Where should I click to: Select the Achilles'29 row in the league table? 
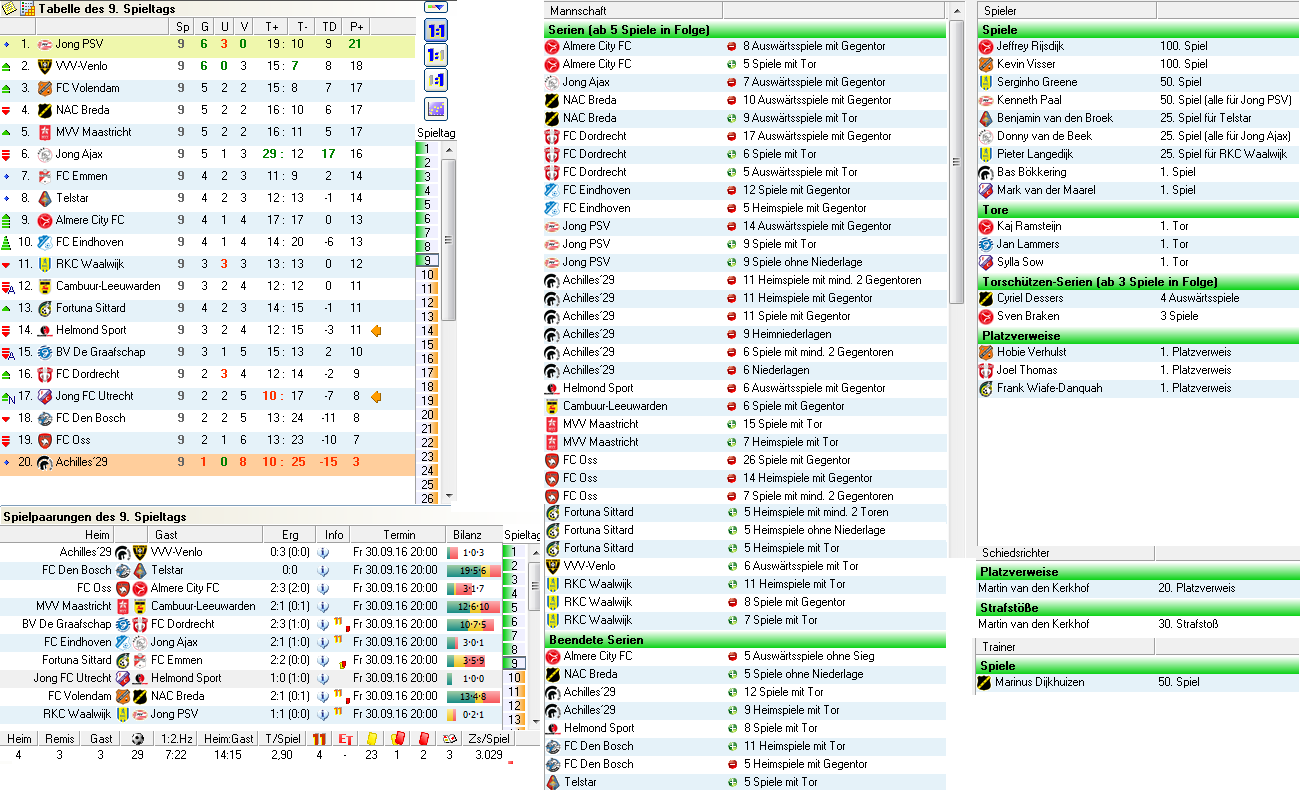207,462
